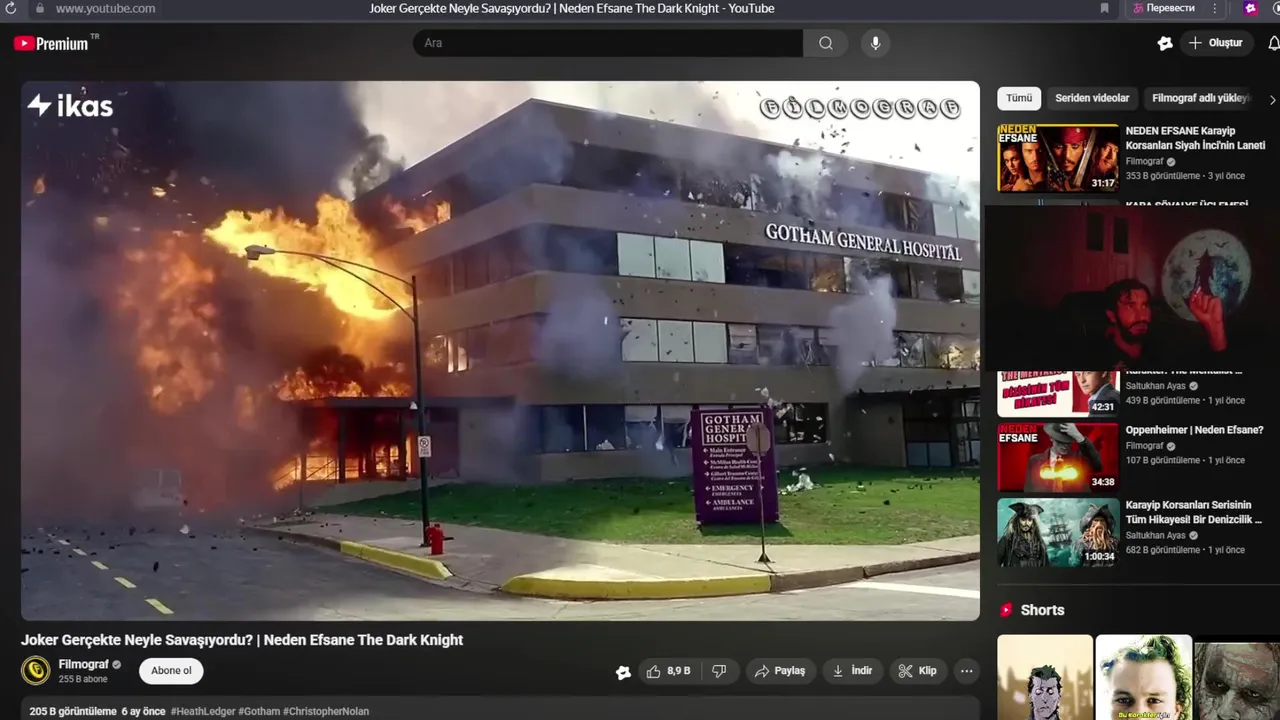Download the video with İndir

coord(853,671)
